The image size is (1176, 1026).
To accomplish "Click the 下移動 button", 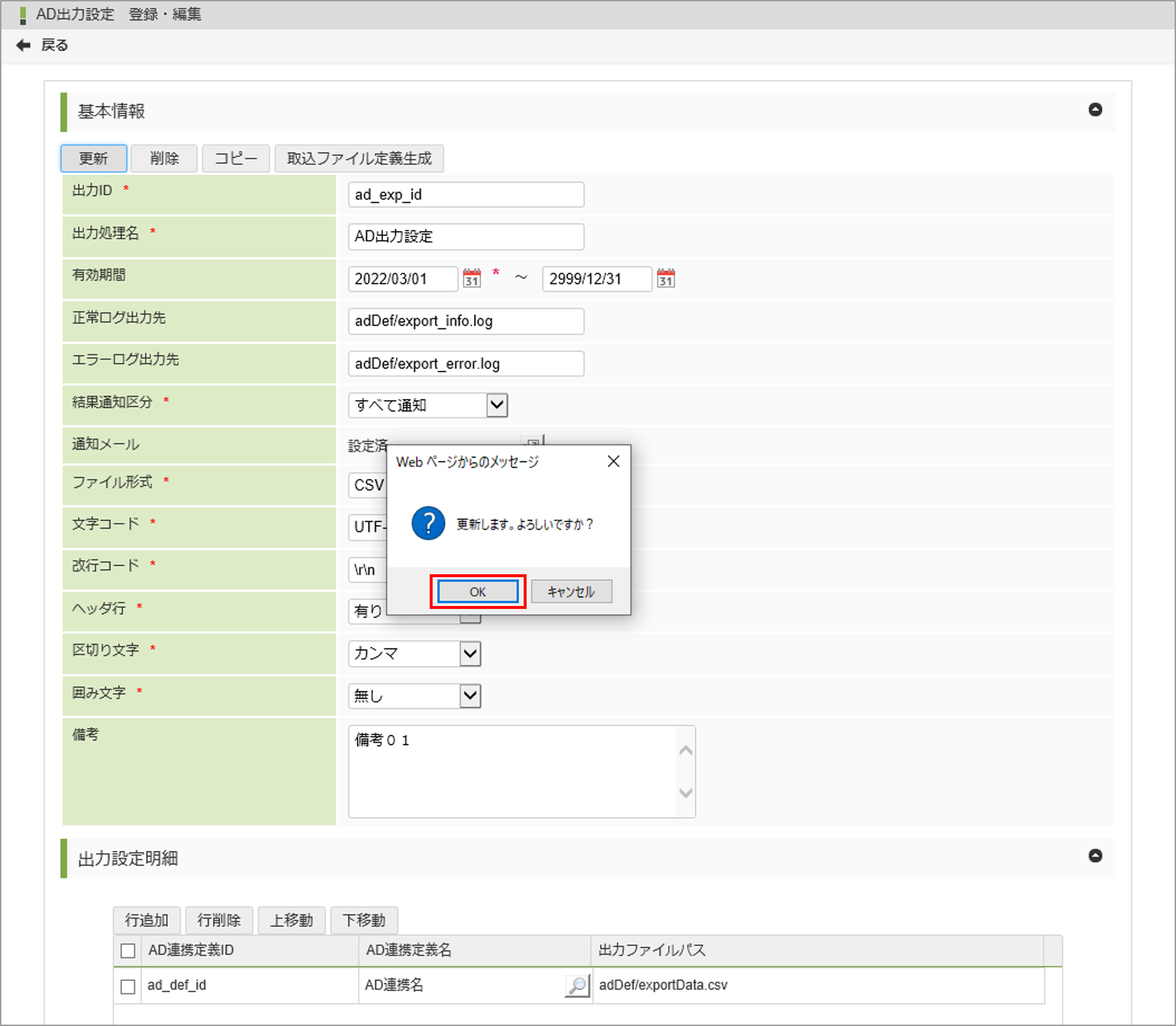I will [x=364, y=920].
